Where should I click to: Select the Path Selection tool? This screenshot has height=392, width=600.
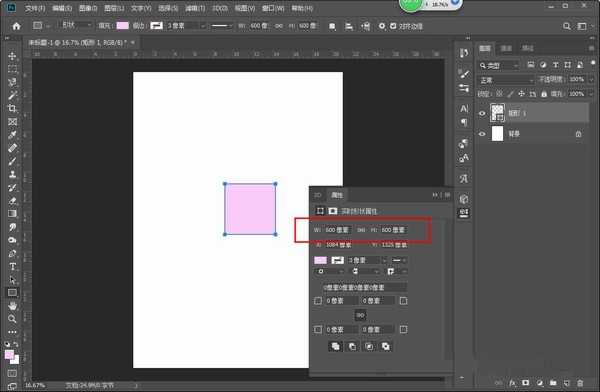coord(12,279)
